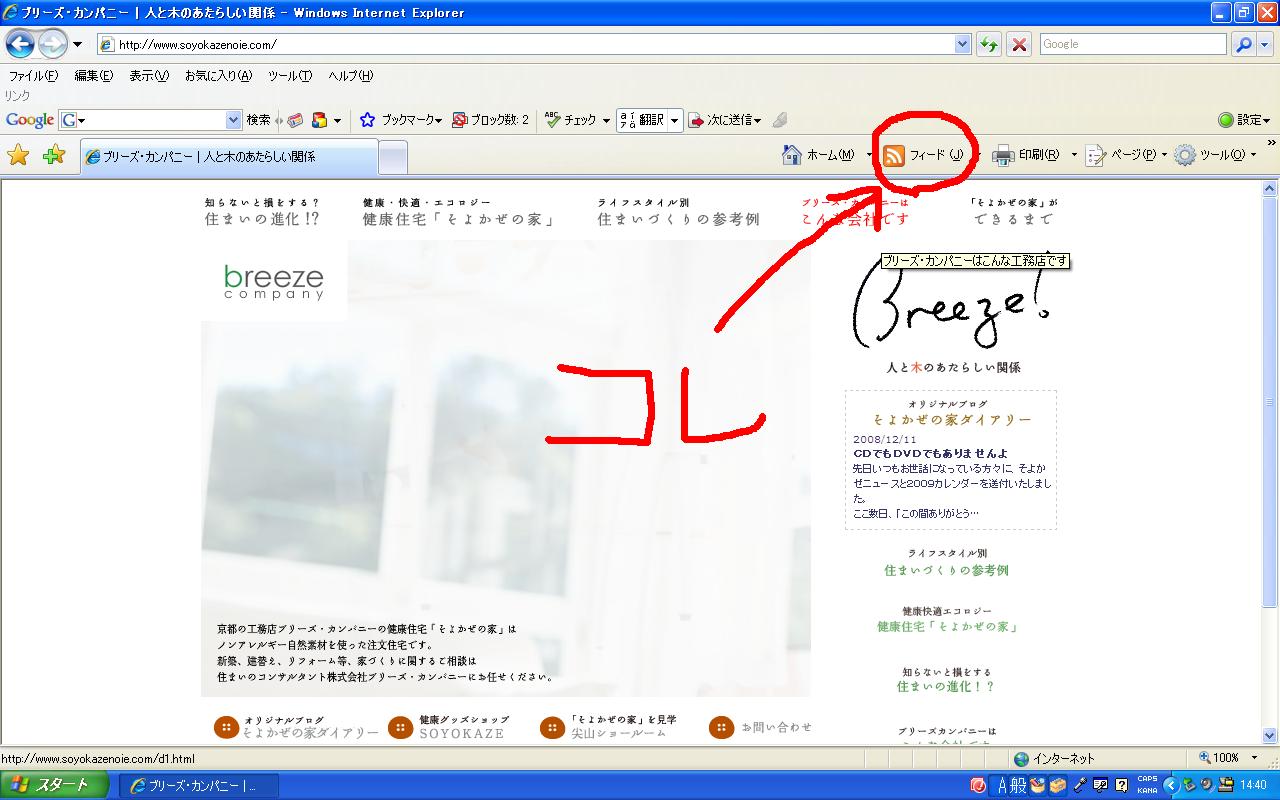Open the 表示(V) menu
1280x800 pixels.
click(148, 76)
